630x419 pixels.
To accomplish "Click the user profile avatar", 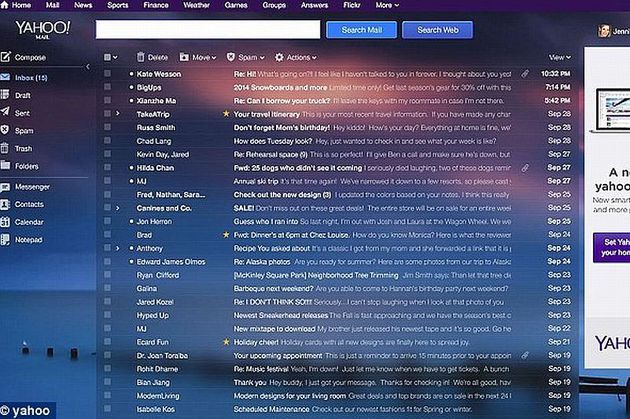I will tap(604, 31).
